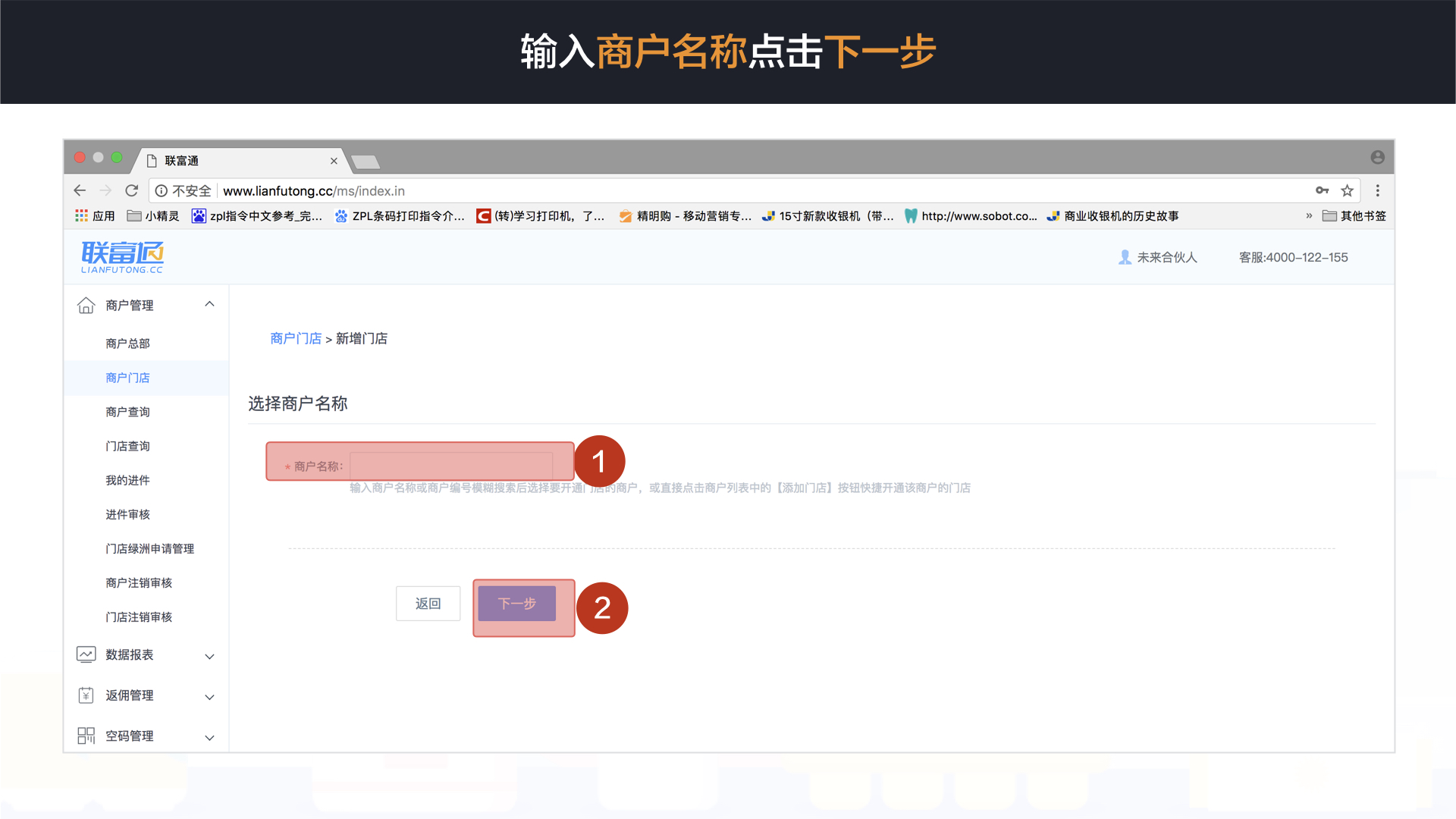Click the 商户名称 input field
The image size is (1456, 819).
(451, 466)
